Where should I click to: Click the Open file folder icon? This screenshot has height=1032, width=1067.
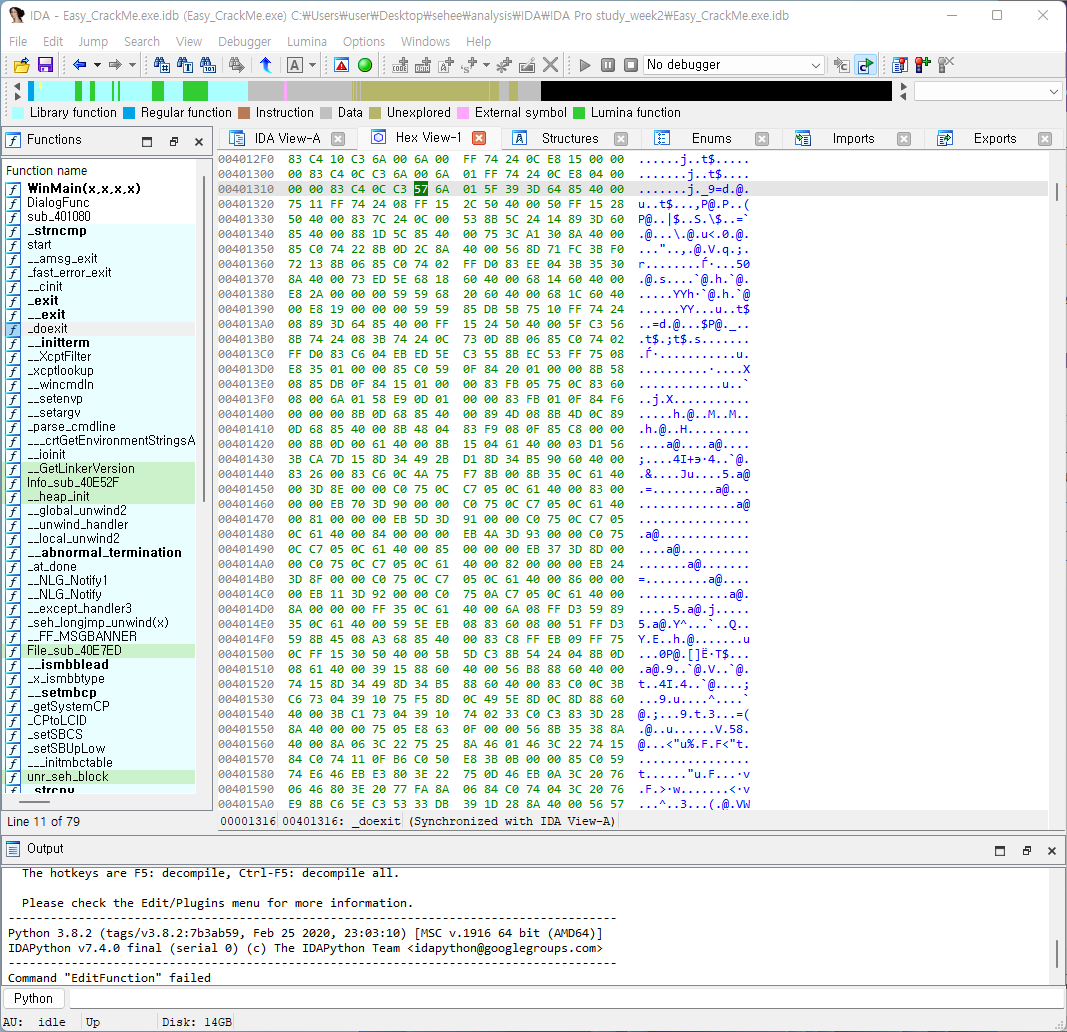click(22, 65)
